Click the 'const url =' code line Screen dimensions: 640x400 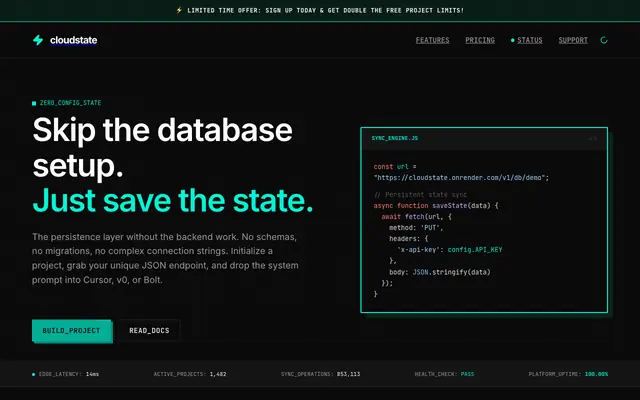395,167
